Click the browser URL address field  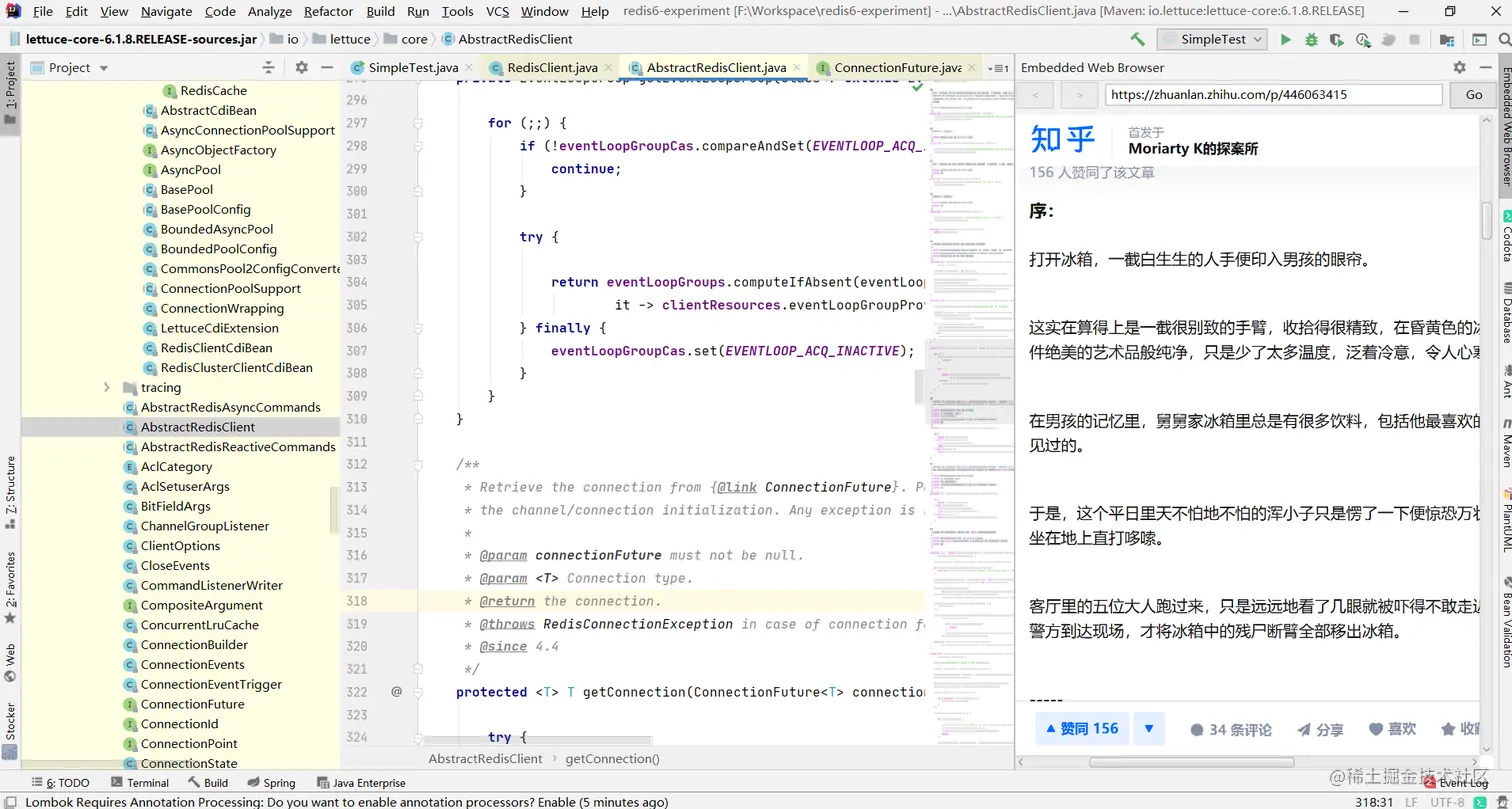pos(1273,94)
